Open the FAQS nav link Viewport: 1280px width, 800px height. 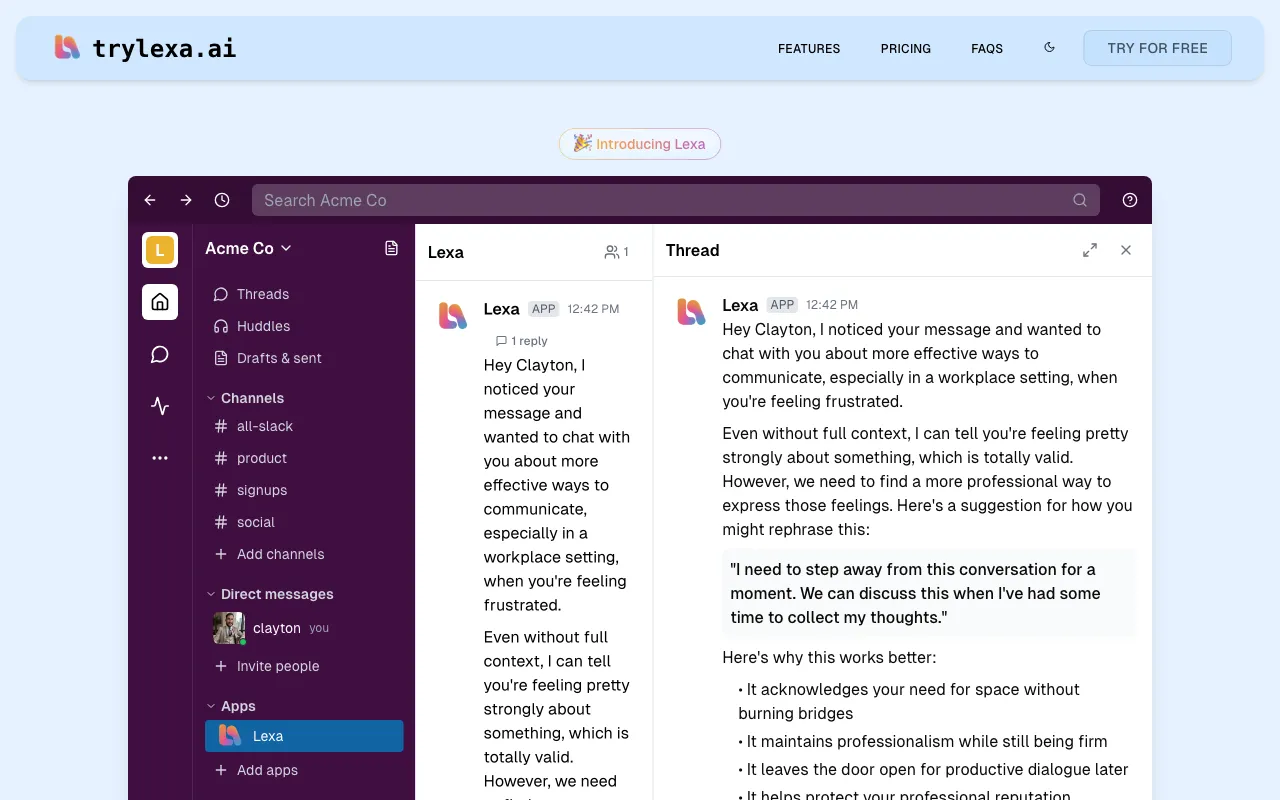987,48
